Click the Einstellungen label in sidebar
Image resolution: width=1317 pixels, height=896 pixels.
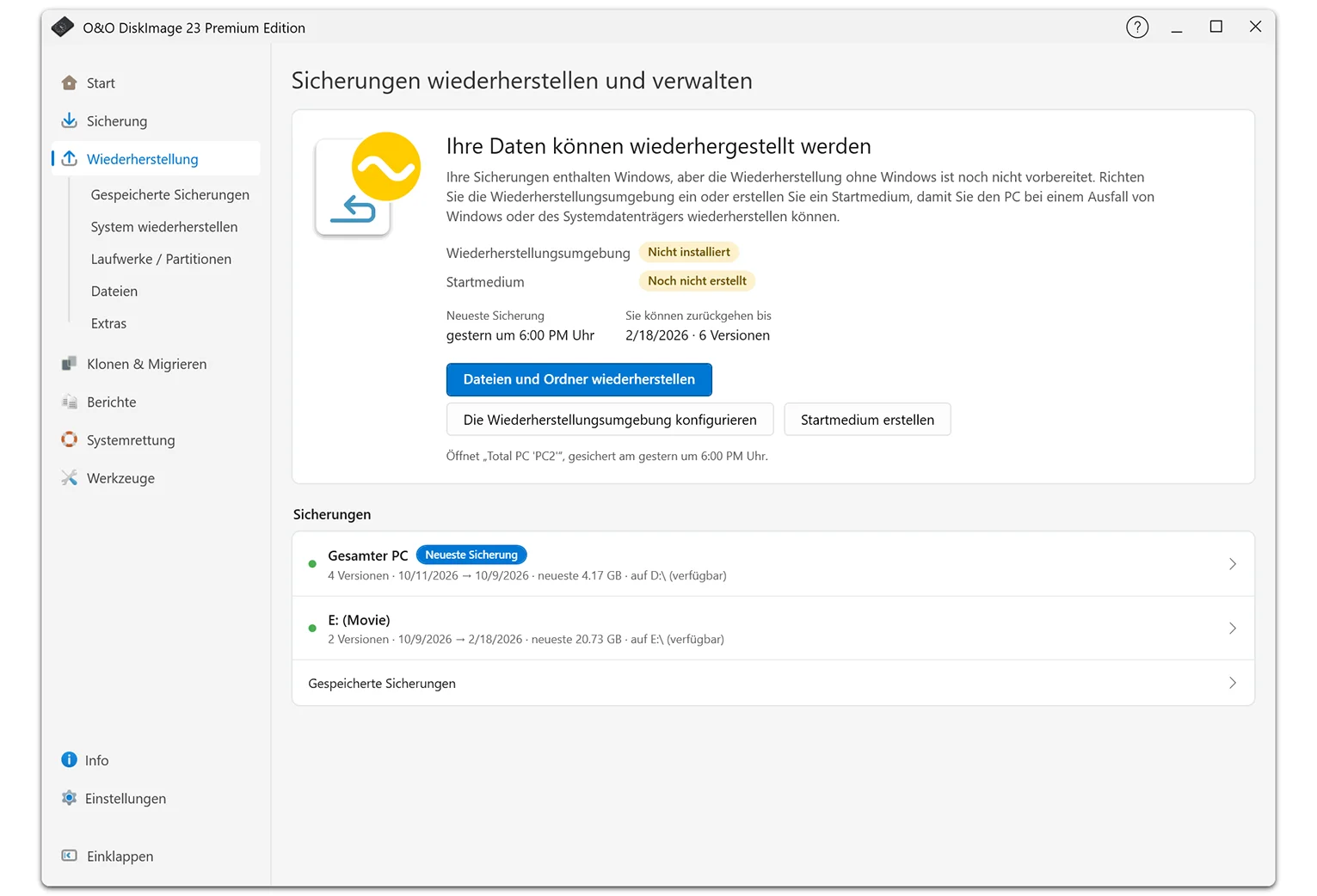pyautogui.click(x=126, y=799)
